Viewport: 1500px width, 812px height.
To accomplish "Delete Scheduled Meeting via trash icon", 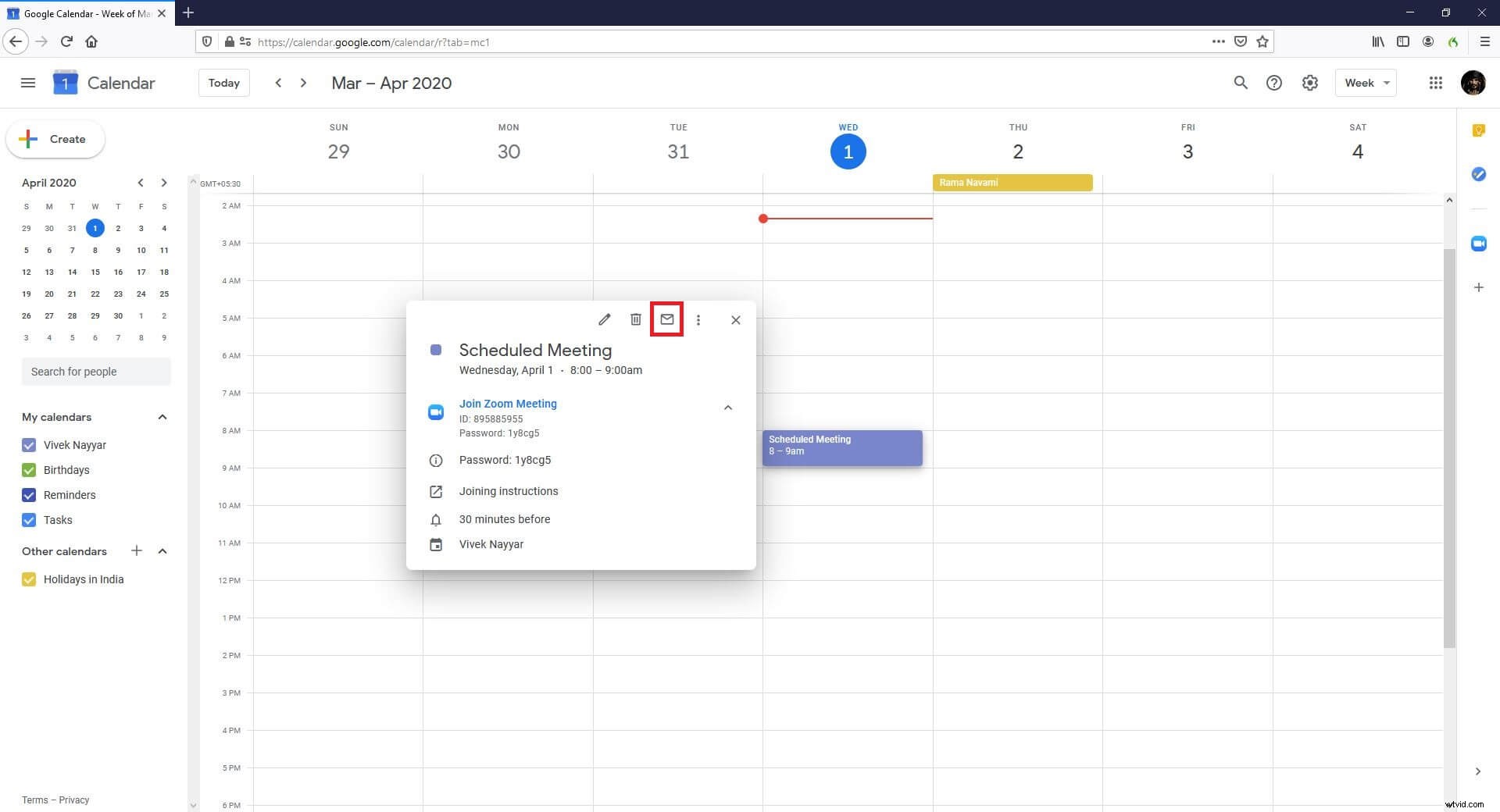I will [x=635, y=319].
